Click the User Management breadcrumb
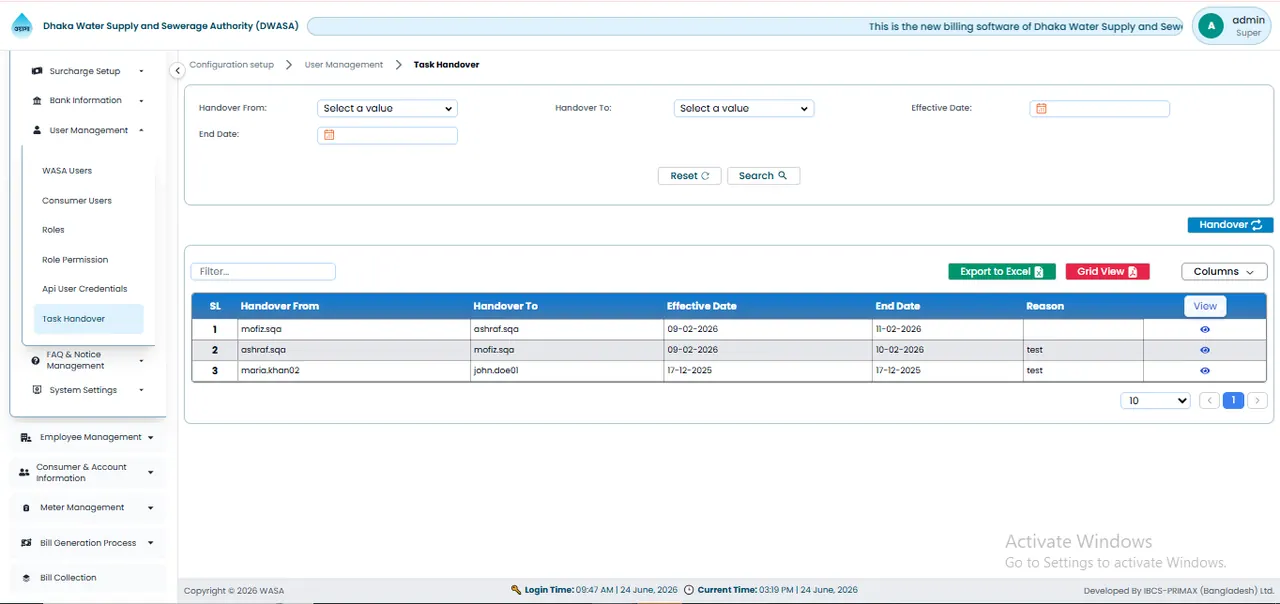The width and height of the screenshot is (1280, 604). click(x=344, y=65)
